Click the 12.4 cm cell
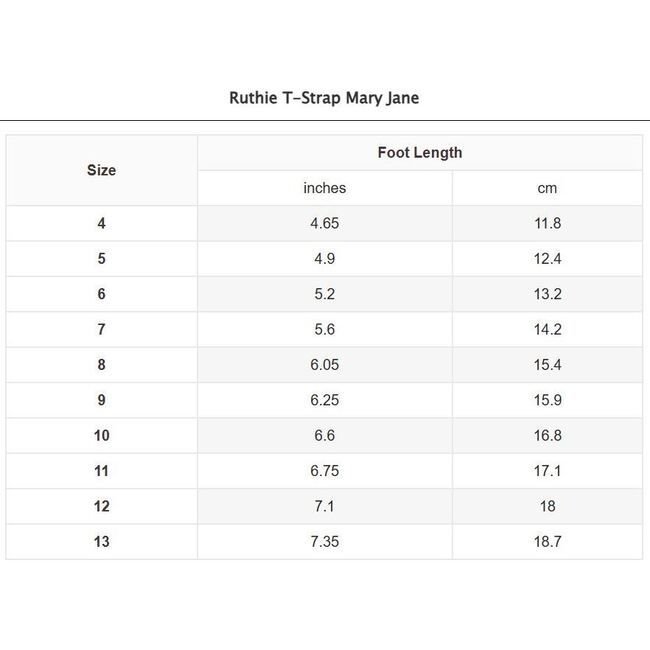 547,259
